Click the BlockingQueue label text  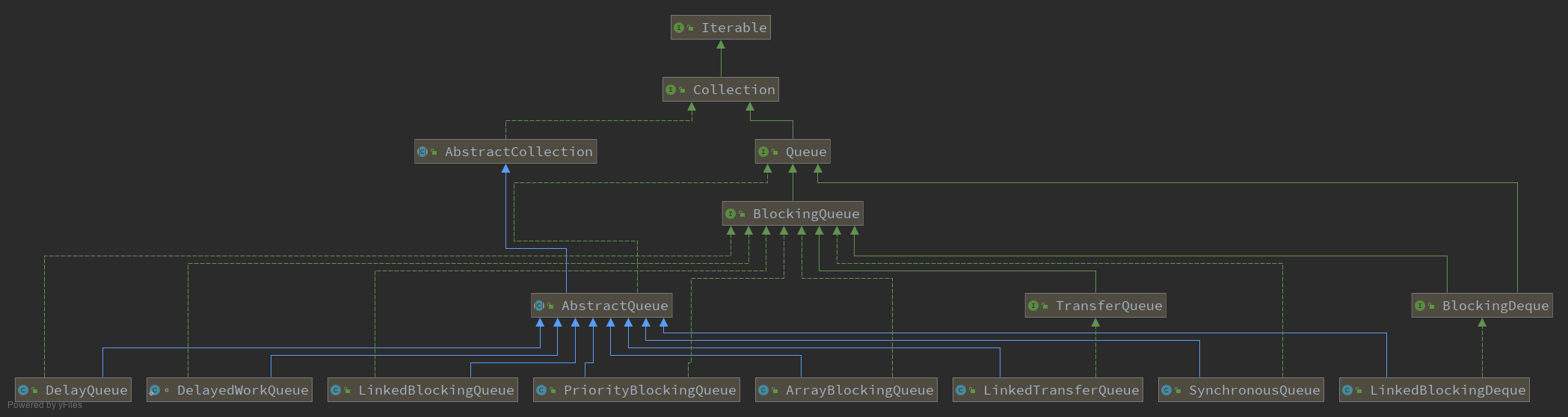(x=806, y=214)
